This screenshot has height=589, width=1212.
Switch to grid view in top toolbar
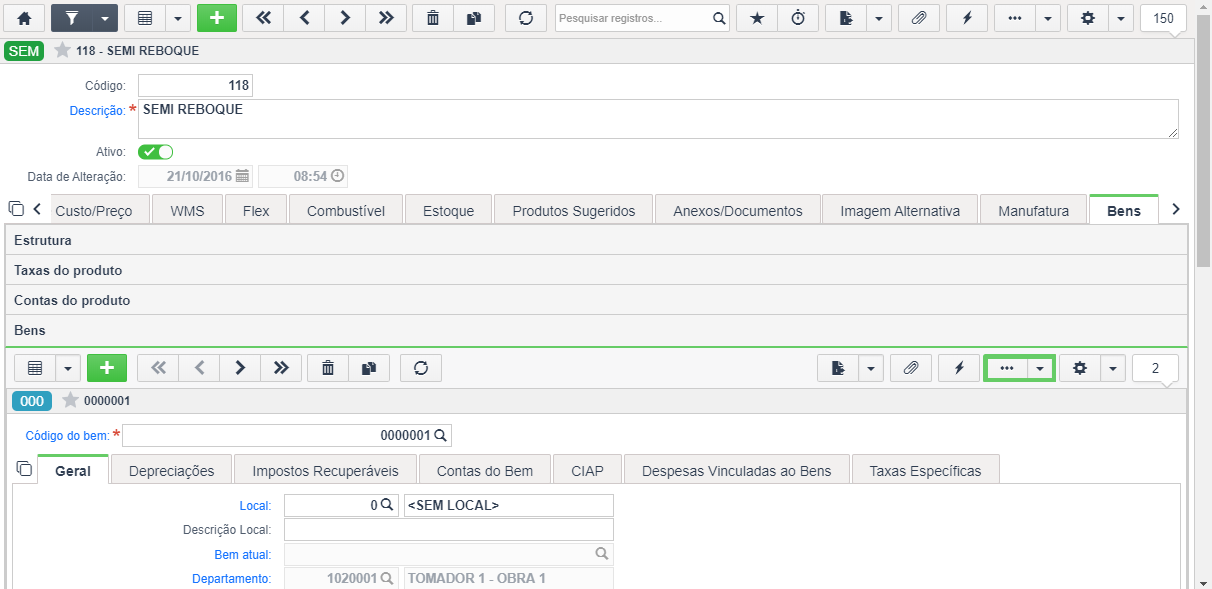point(145,18)
